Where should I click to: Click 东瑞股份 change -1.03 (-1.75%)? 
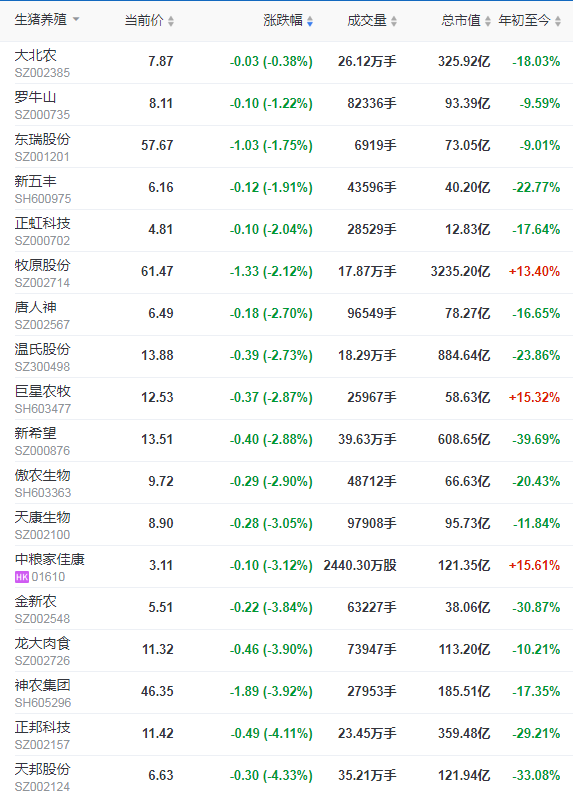(271, 146)
